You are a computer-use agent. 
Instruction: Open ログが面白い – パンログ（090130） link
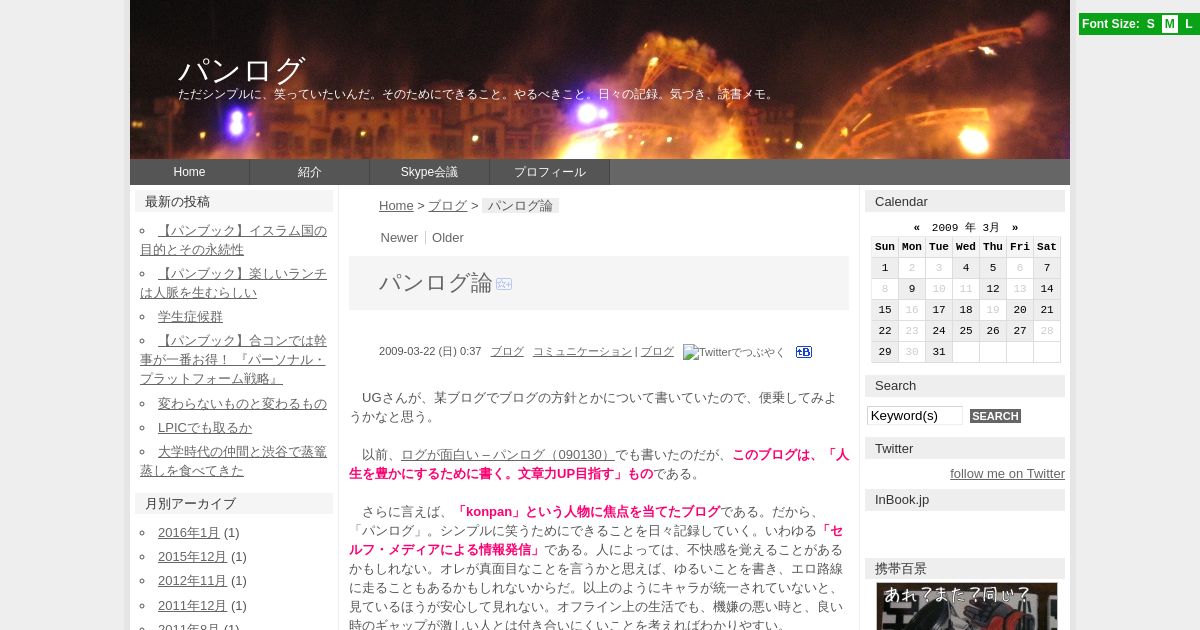point(508,454)
